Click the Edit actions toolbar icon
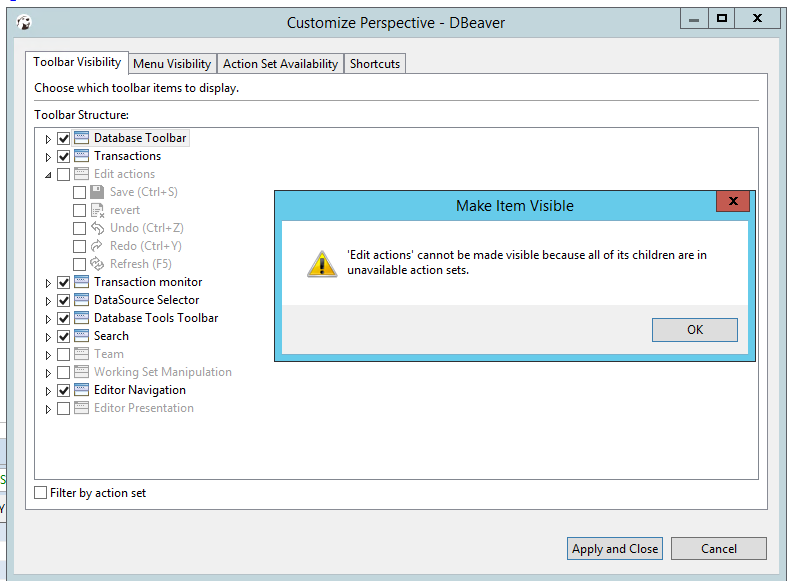Viewport: 787px width, 581px height. coord(81,174)
